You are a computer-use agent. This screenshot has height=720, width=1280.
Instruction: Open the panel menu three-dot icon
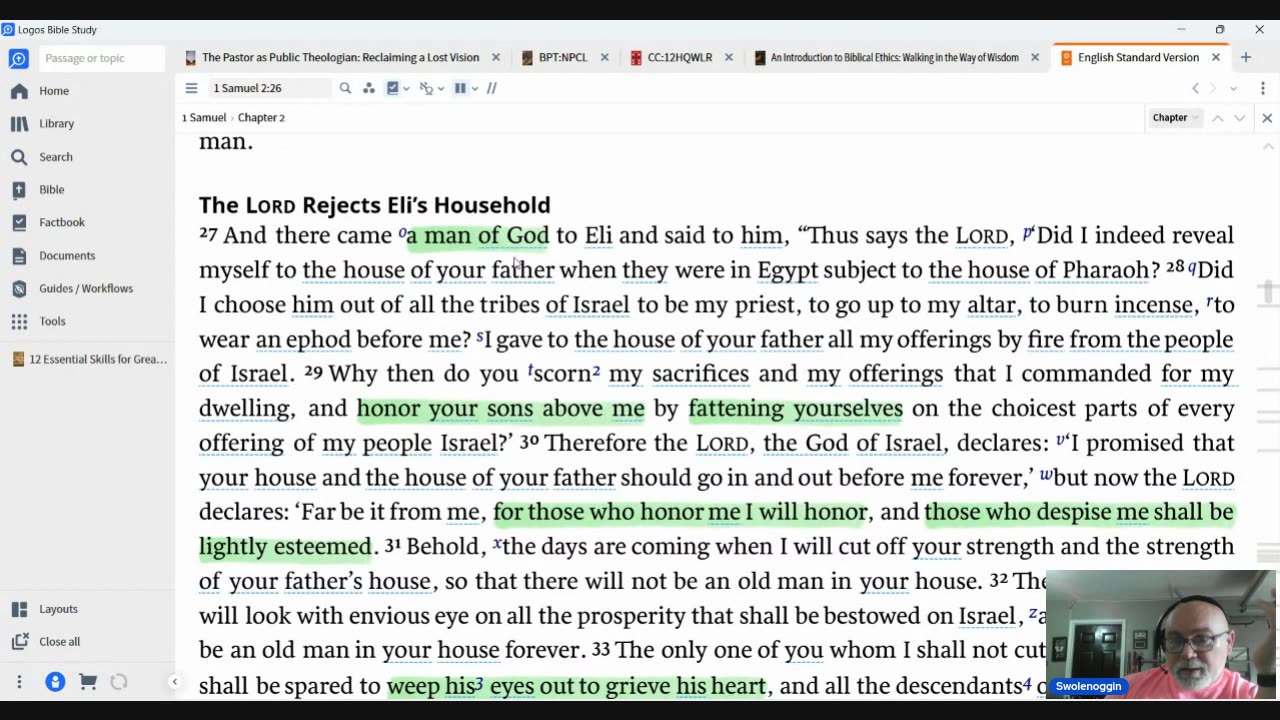click(1263, 88)
